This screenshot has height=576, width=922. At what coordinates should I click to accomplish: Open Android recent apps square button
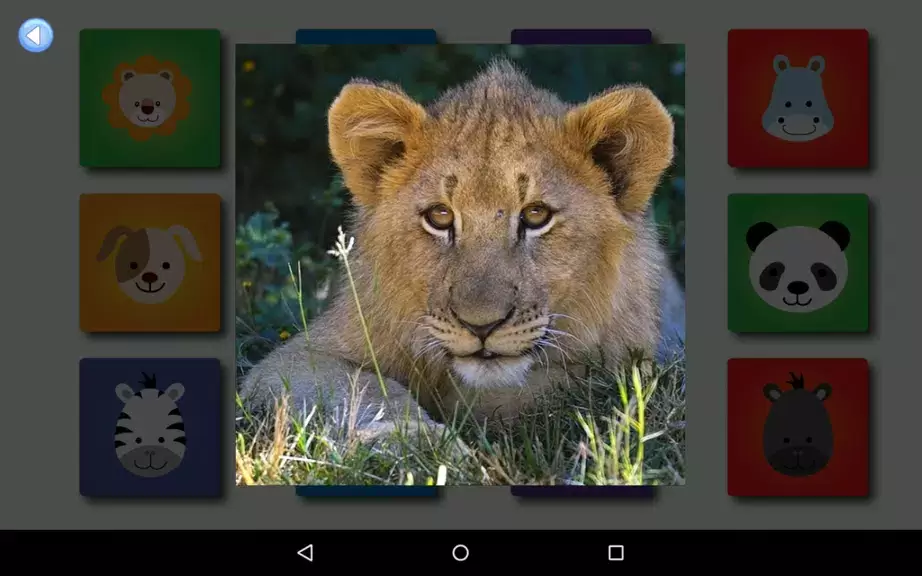click(x=616, y=553)
